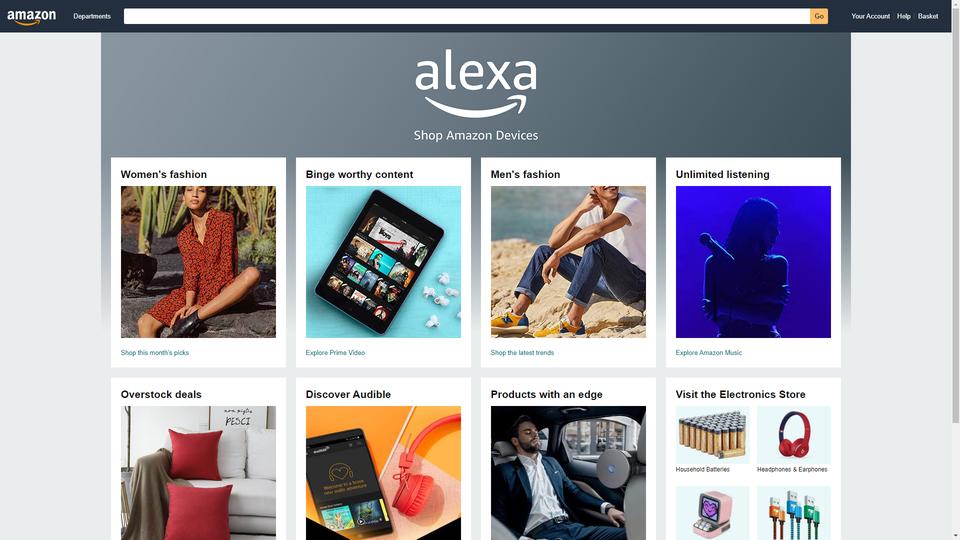The height and width of the screenshot is (540, 960).
Task: Click the search input field
Action: [467, 17]
